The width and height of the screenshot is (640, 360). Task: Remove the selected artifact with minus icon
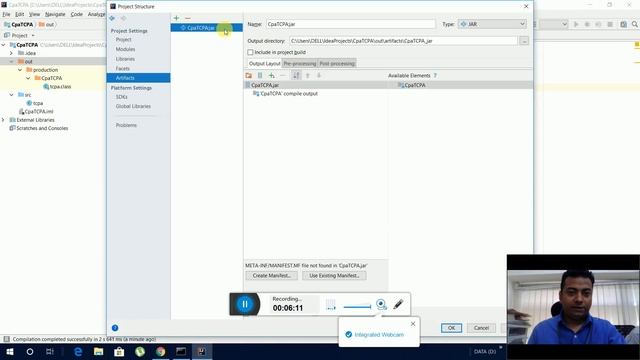pyautogui.click(x=188, y=18)
